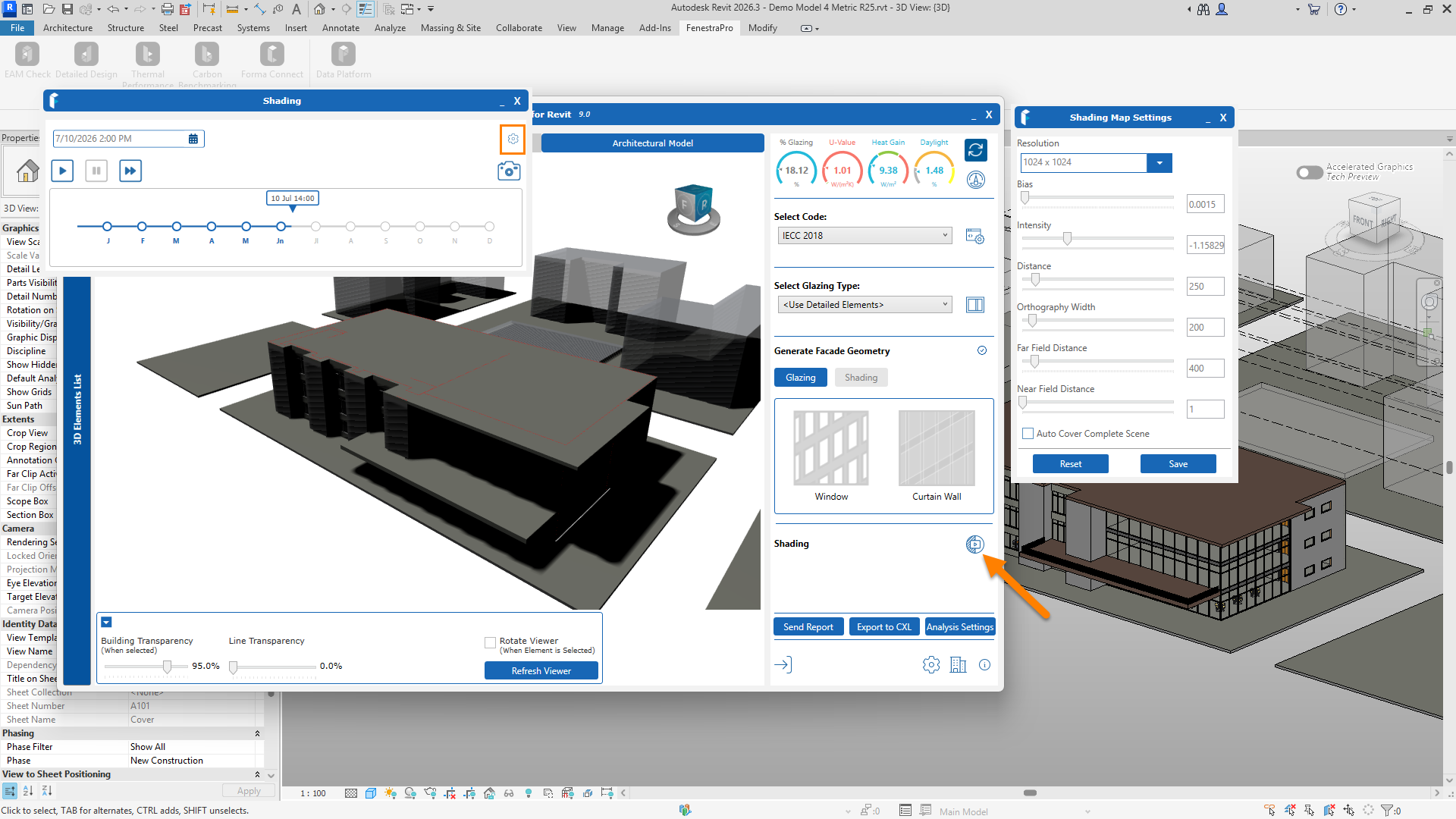This screenshot has height=819, width=1456.
Task: Open the date picker calendar icon
Action: [x=193, y=139]
